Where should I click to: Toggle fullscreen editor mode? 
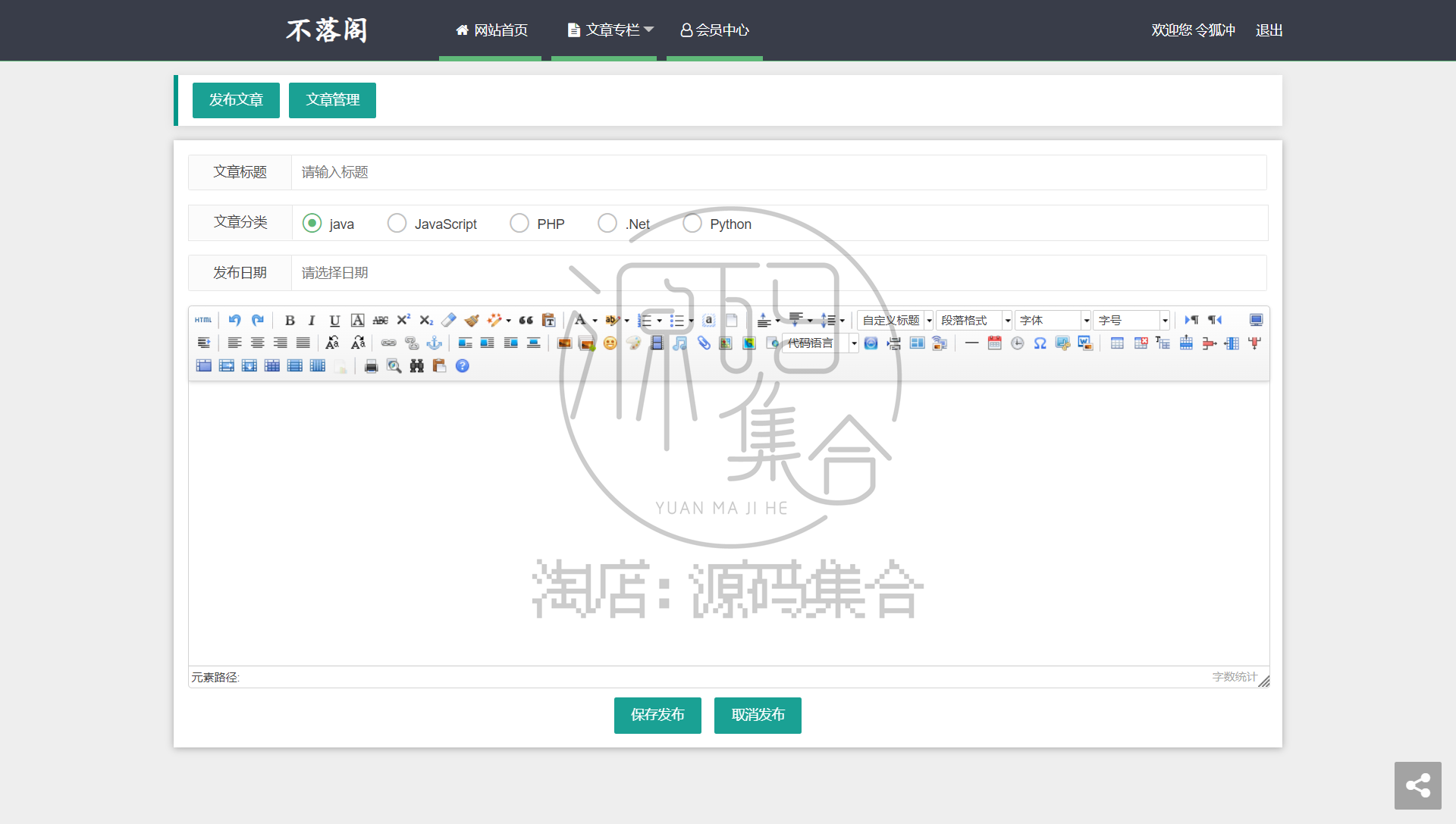tap(1256, 321)
